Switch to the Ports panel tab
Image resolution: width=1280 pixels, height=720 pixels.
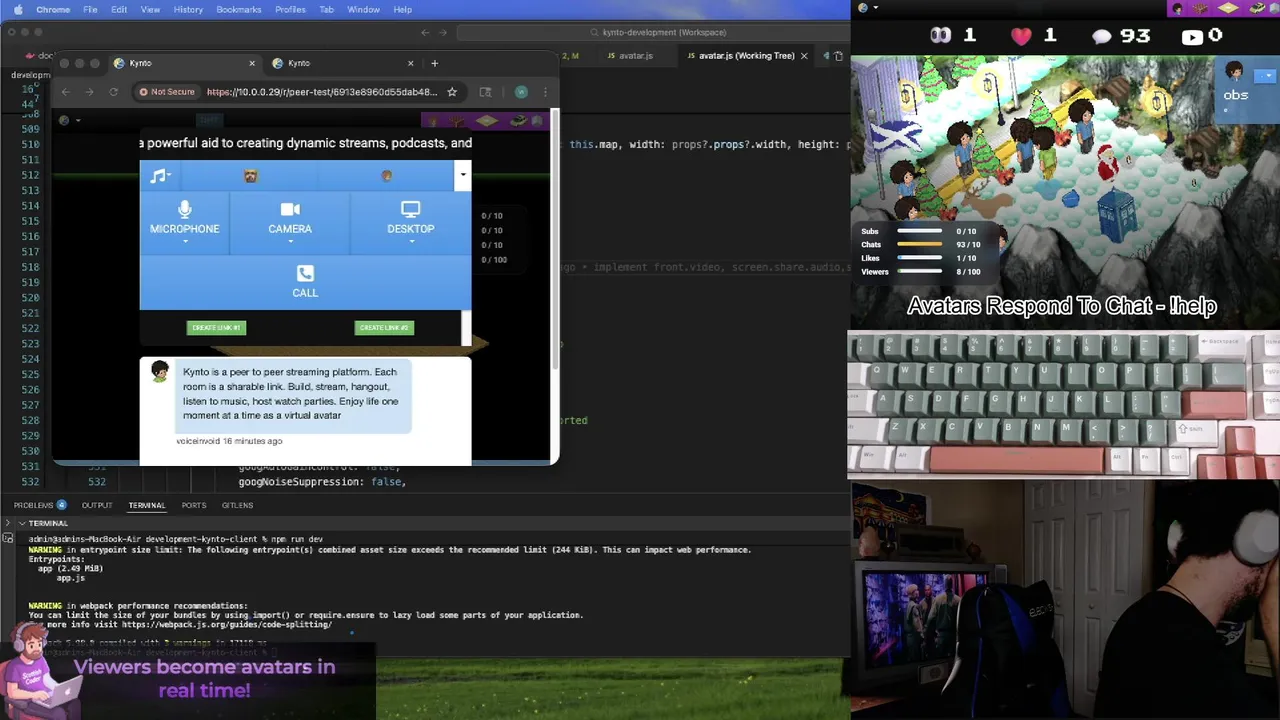pos(194,505)
